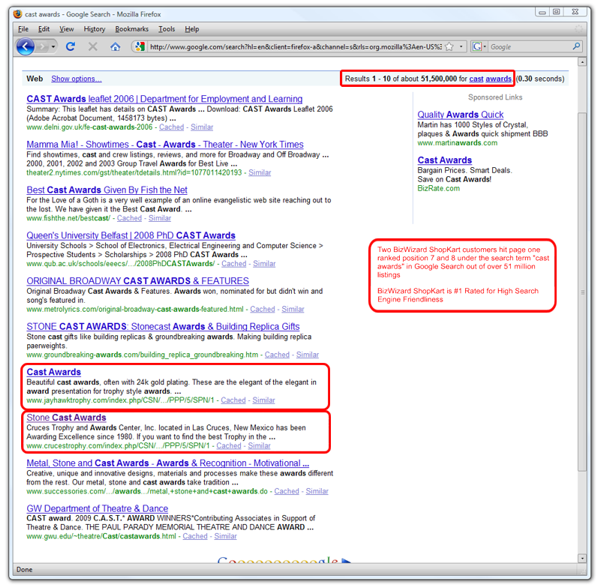The image size is (600, 585).
Task: Click the Stop loading X icon
Action: [x=93, y=47]
